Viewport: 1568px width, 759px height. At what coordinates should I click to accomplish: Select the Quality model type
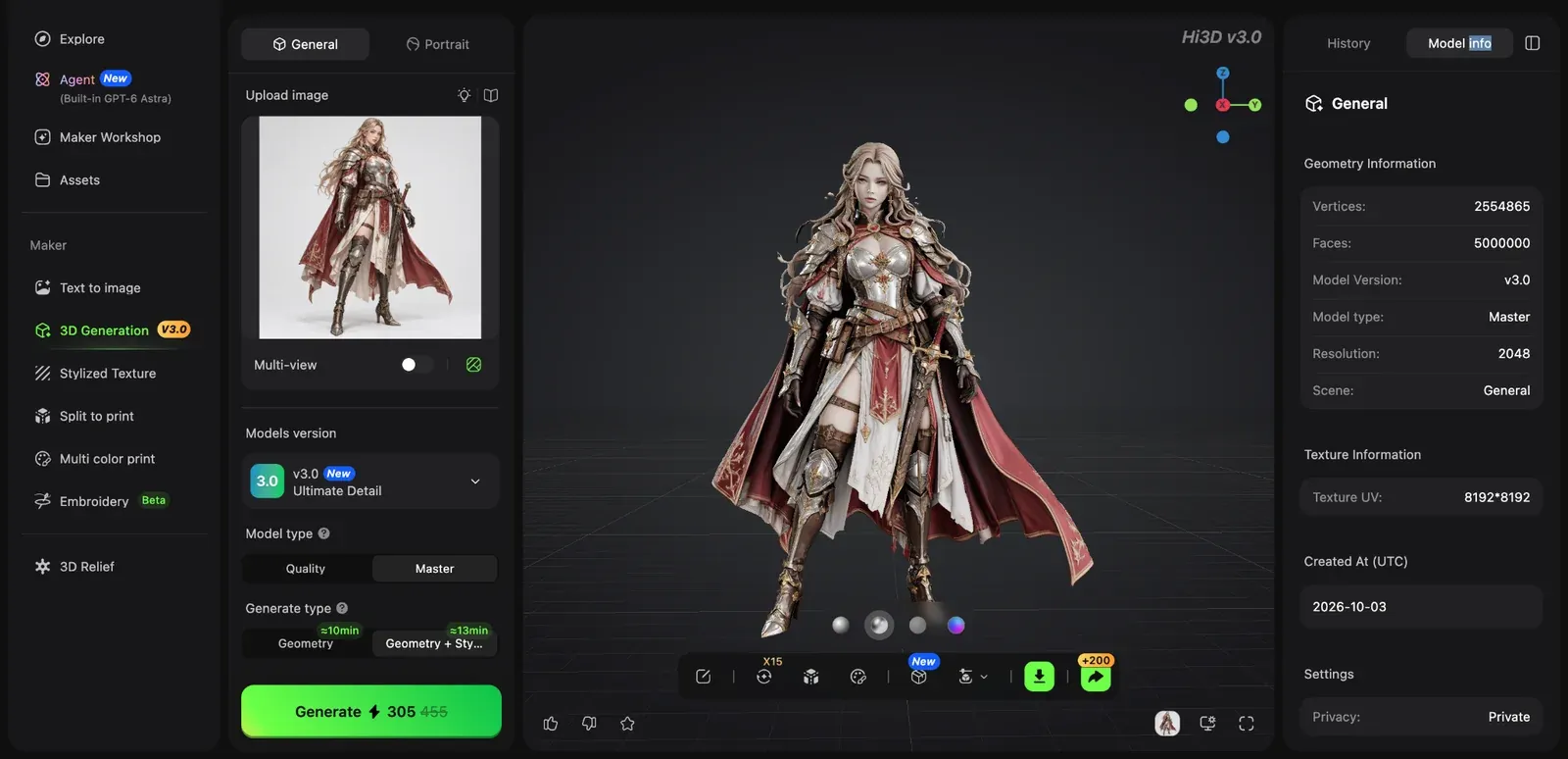pos(306,569)
